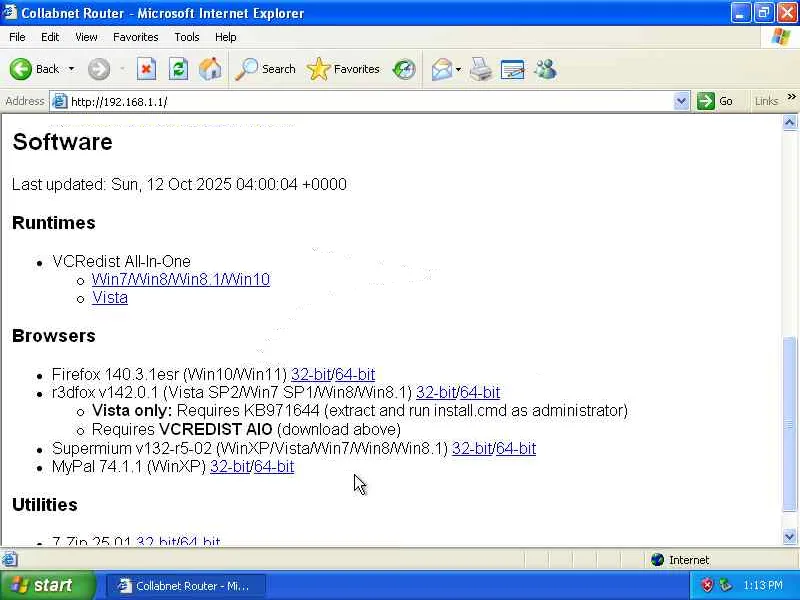The image size is (800, 600).
Task: Open the Messenger people icon
Action: coord(545,69)
